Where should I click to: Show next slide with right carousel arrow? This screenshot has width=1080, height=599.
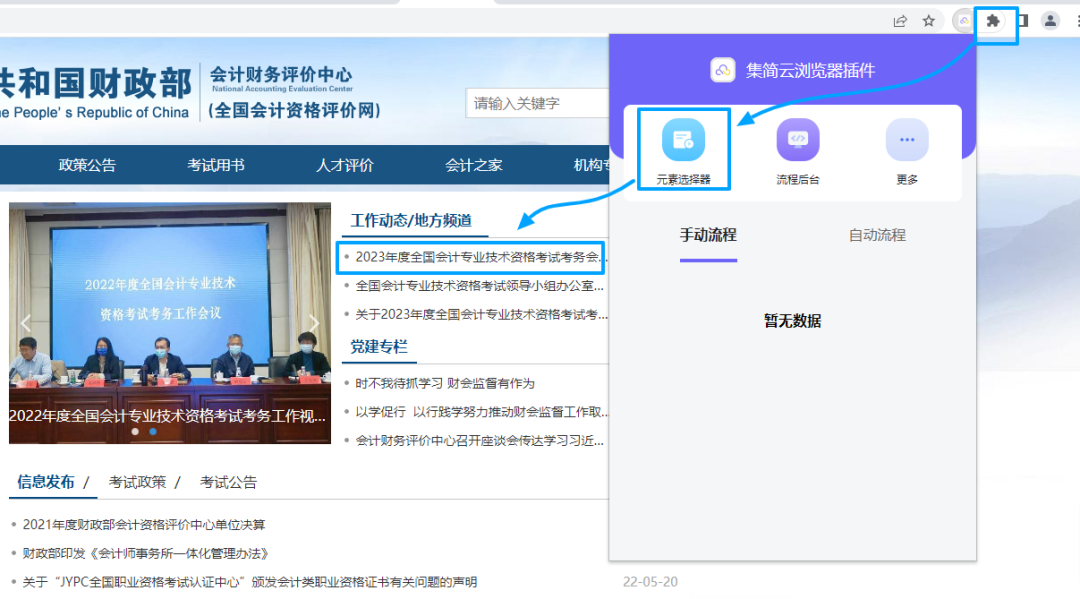314,323
